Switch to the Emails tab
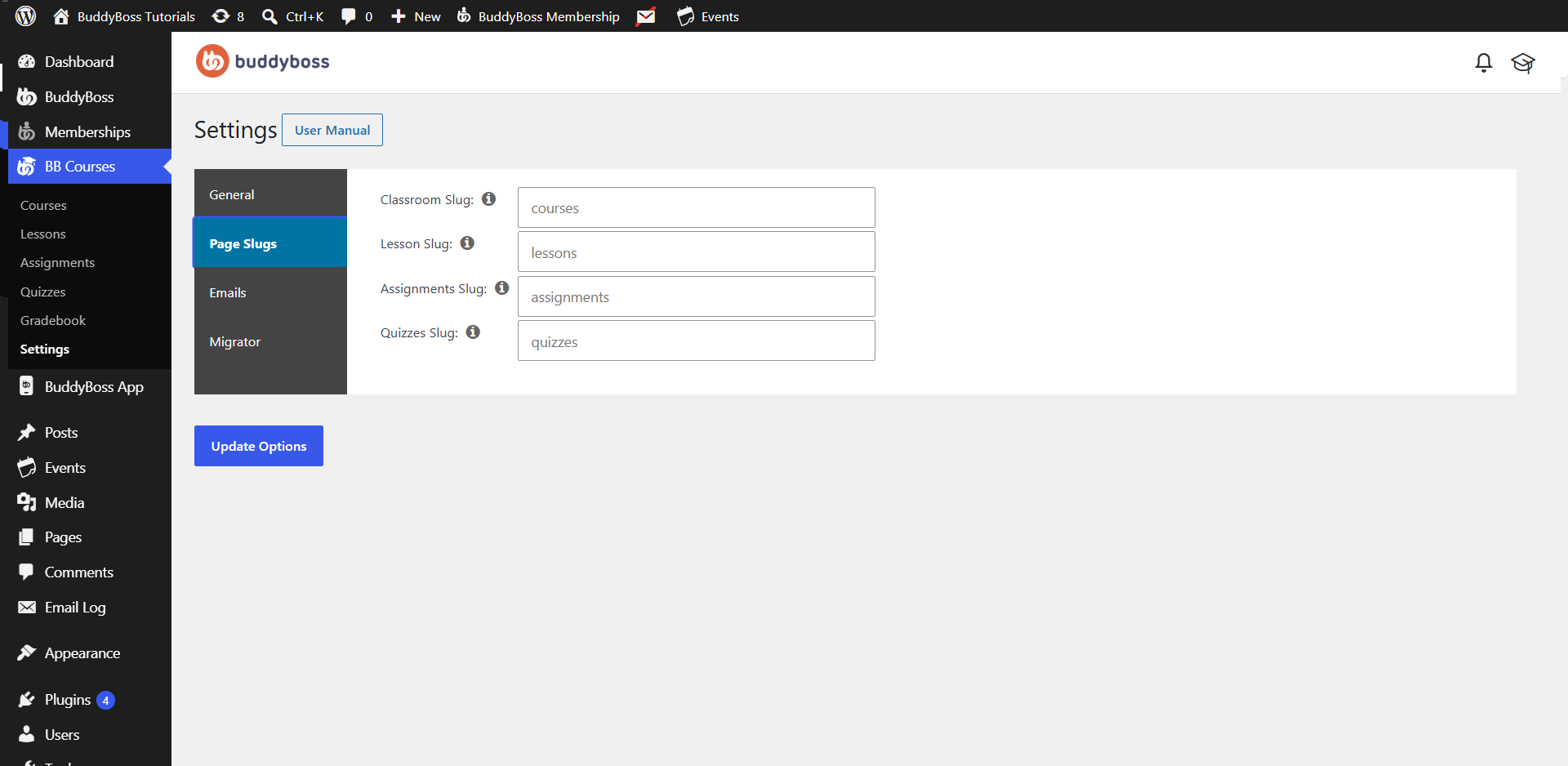The image size is (1568, 766). click(270, 292)
